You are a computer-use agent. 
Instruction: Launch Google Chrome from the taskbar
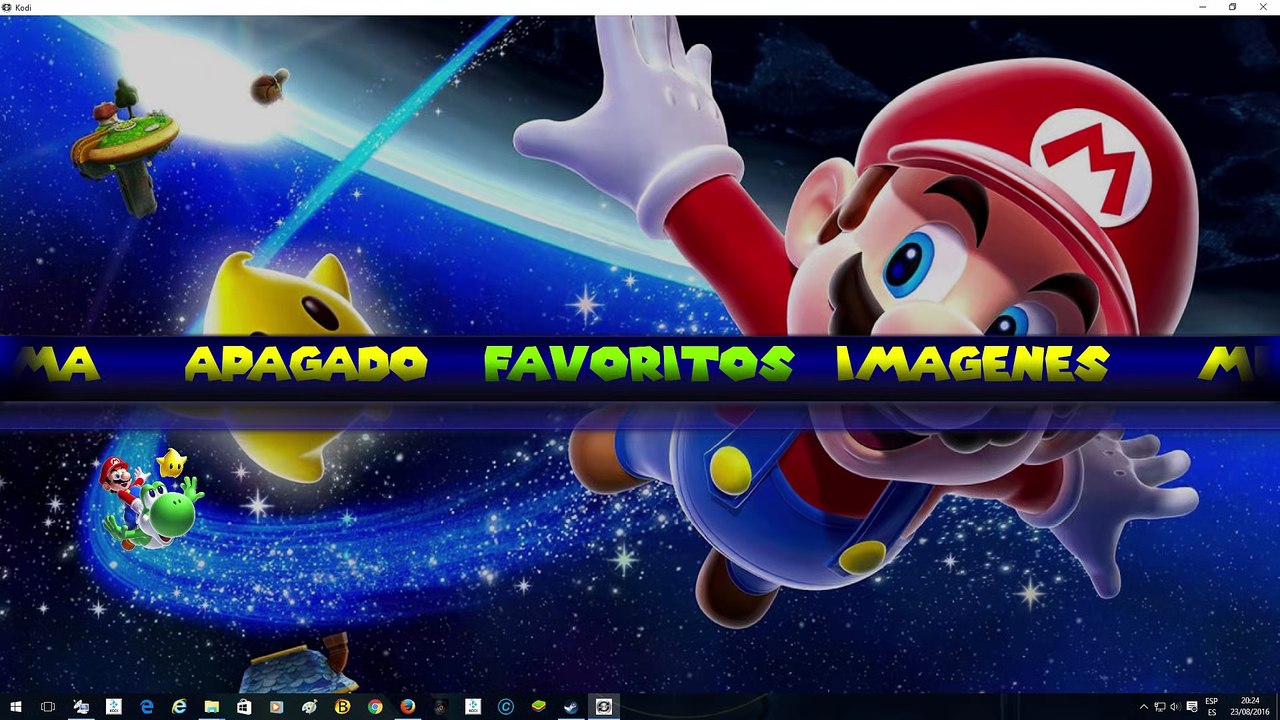click(x=375, y=707)
